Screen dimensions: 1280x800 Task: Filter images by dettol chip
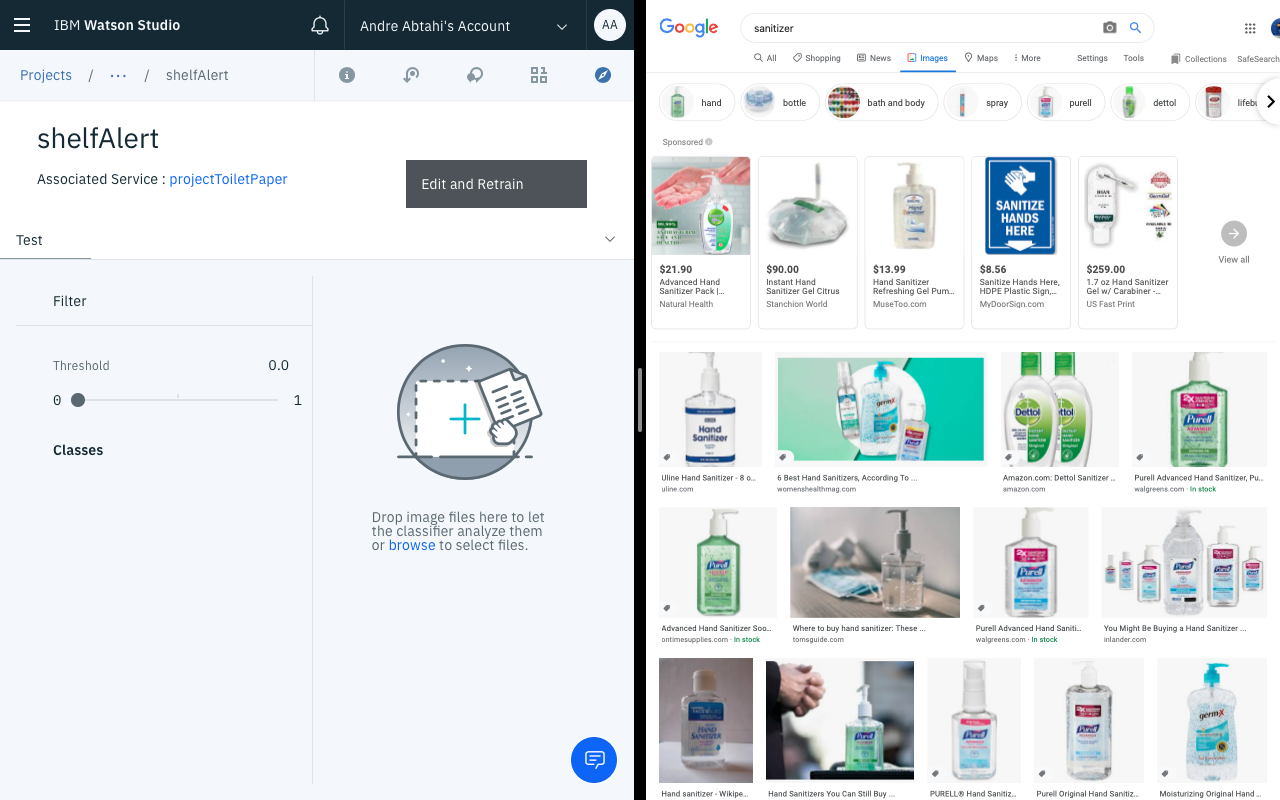point(1151,102)
